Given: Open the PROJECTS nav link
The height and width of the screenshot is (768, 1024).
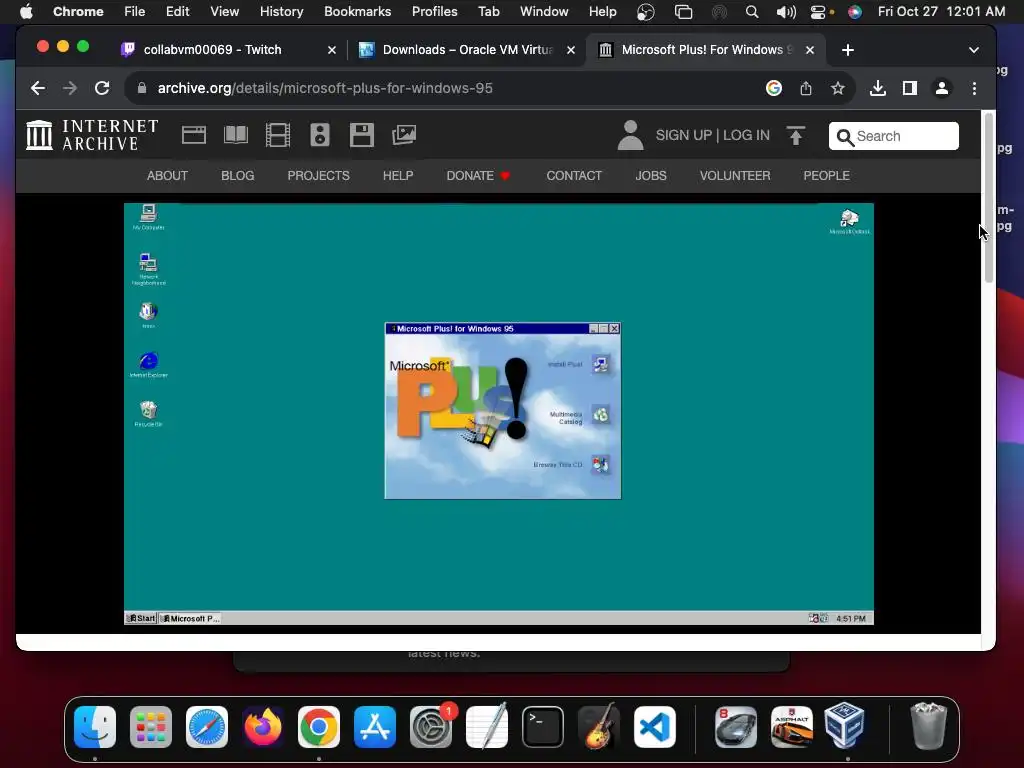Looking at the screenshot, I should 319,176.
